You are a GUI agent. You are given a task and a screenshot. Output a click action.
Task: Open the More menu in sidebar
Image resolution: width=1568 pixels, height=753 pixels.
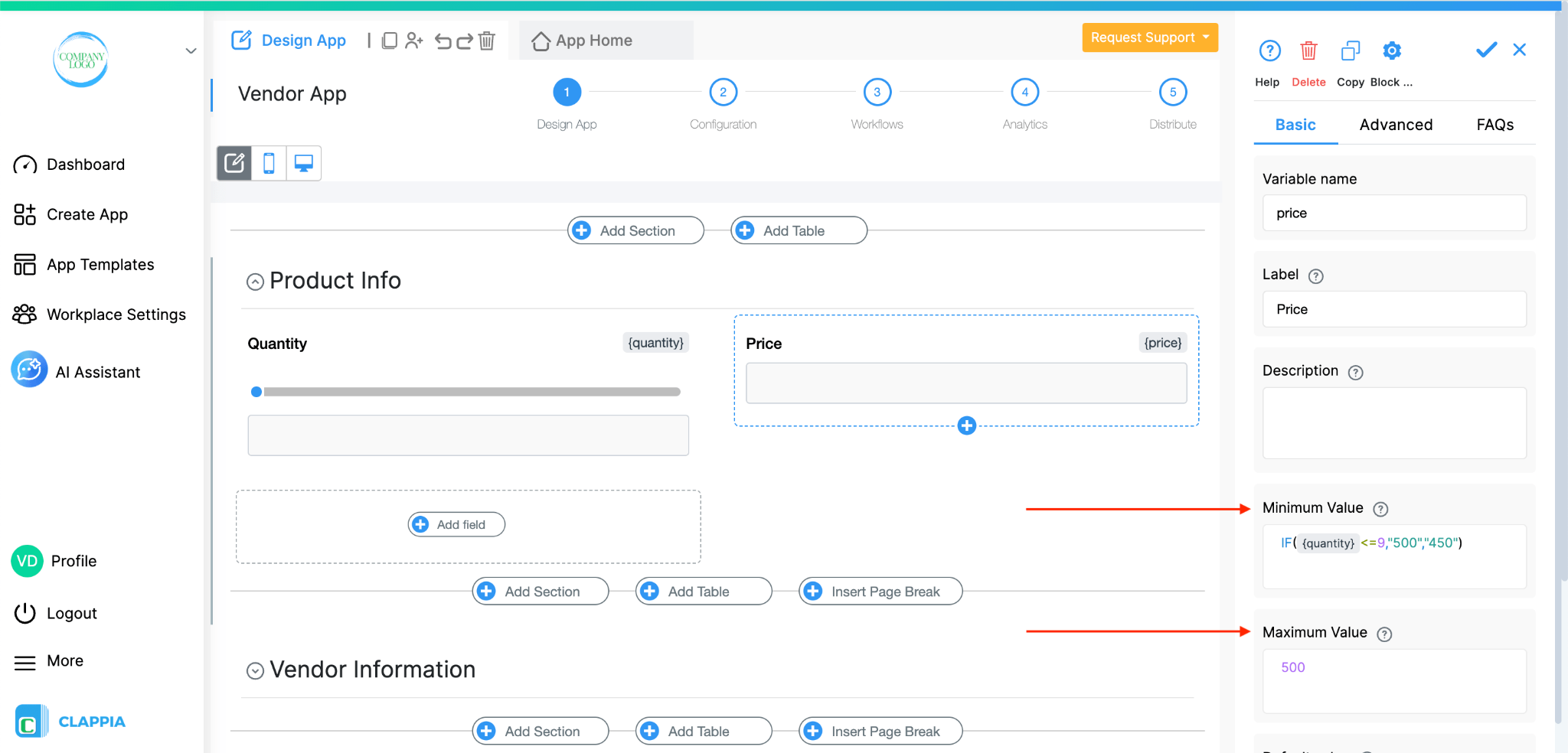(48, 661)
